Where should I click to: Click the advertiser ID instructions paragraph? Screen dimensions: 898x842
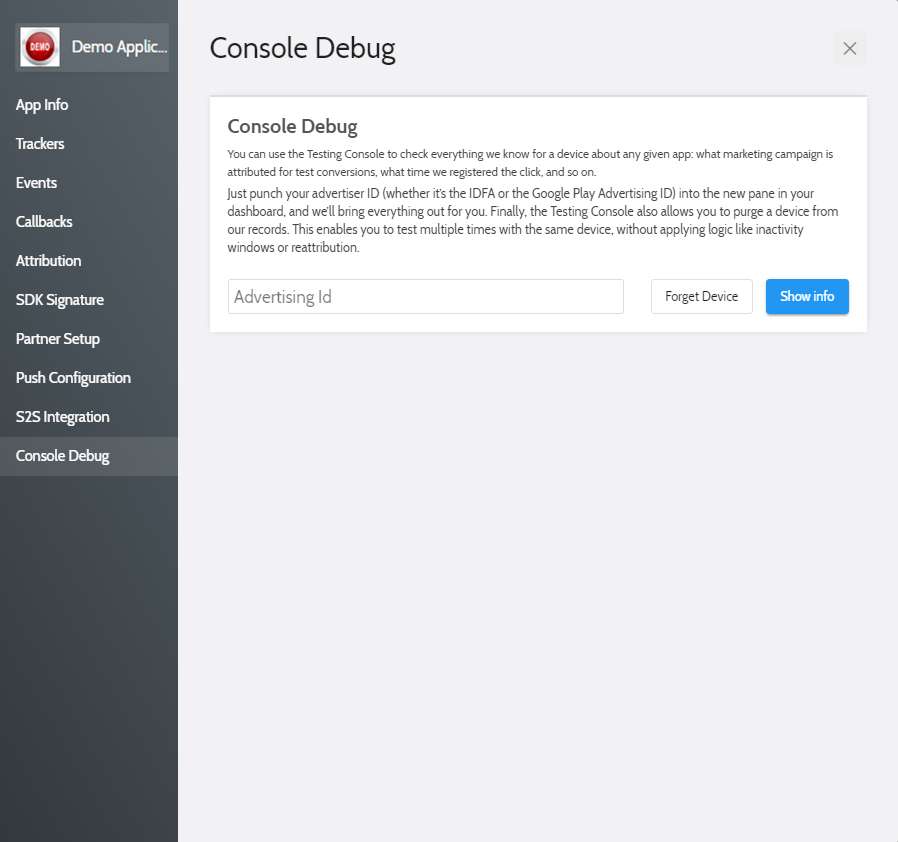532,220
